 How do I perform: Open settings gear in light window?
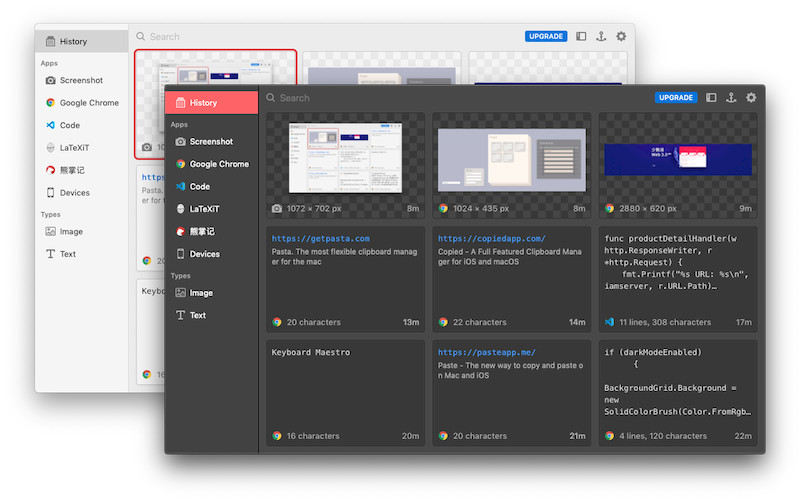click(x=621, y=36)
